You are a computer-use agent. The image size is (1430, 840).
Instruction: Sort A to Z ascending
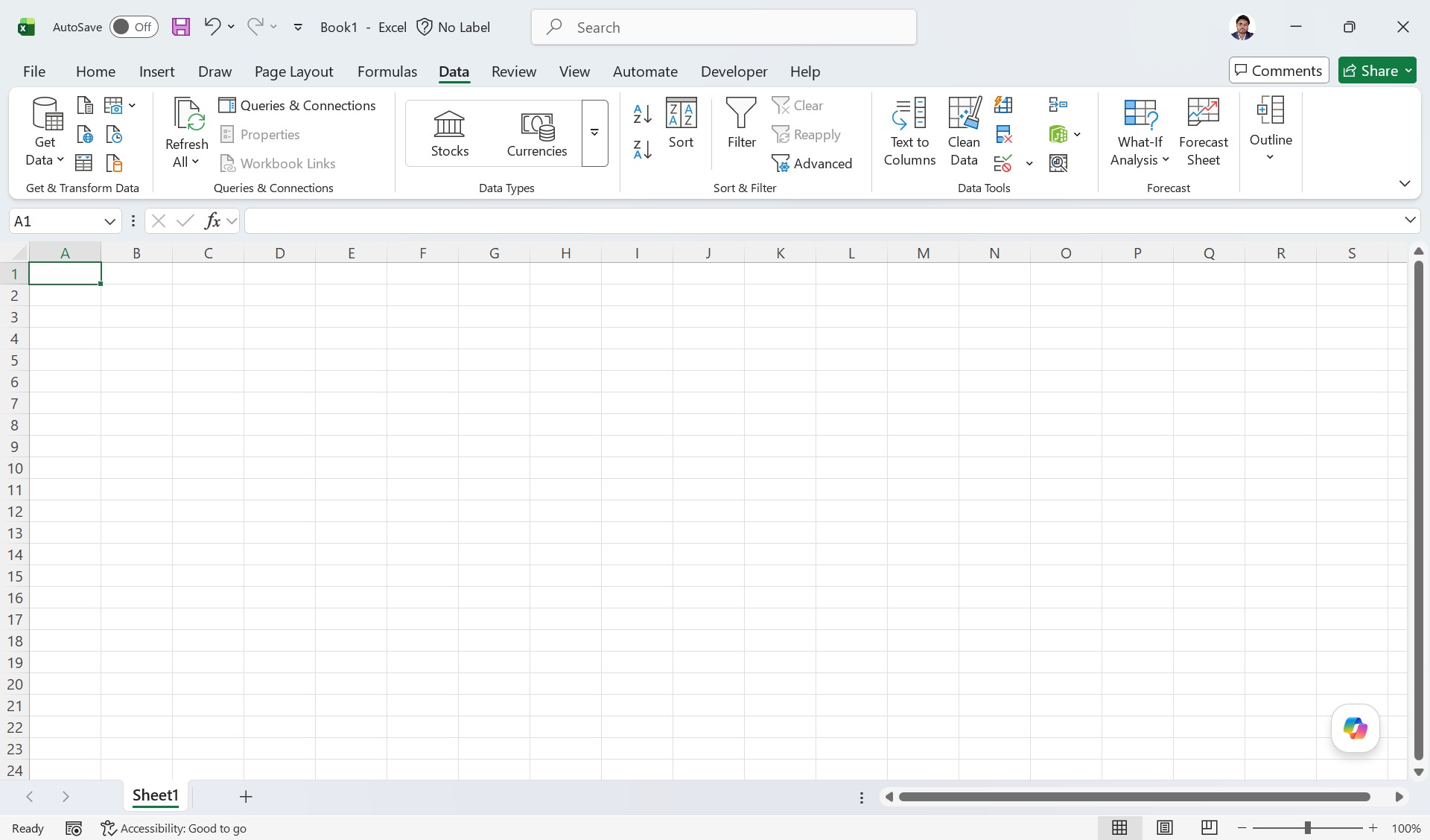(643, 114)
